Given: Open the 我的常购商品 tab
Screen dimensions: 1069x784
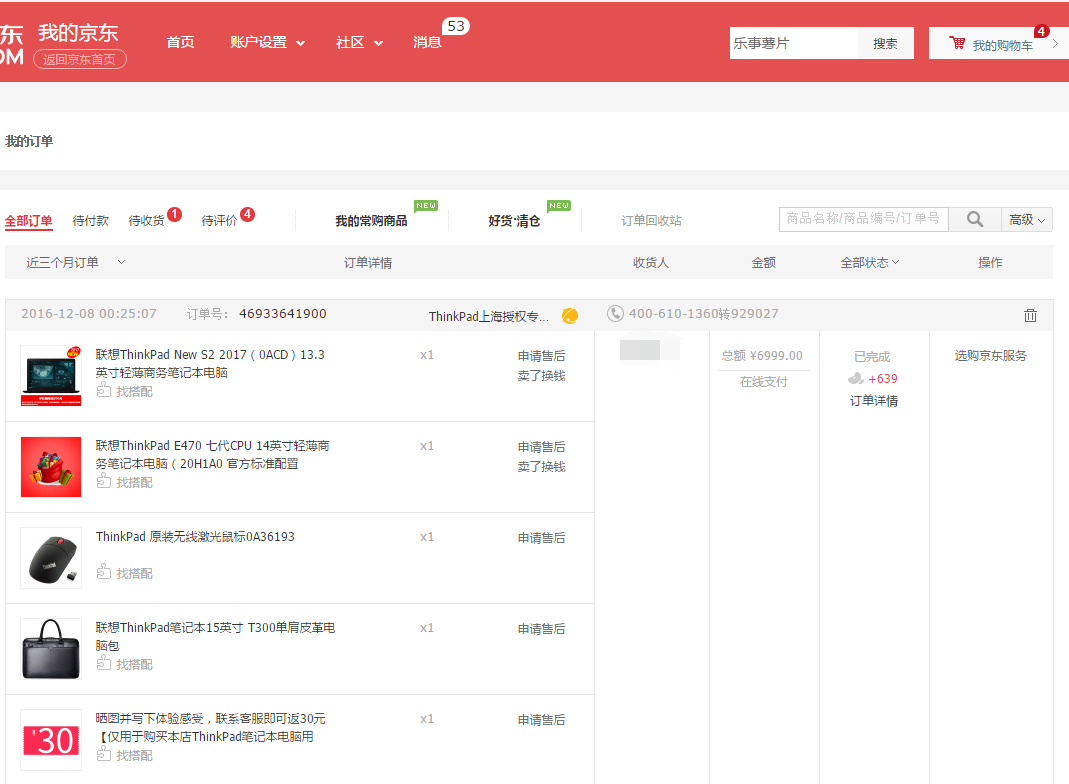Looking at the screenshot, I should pyautogui.click(x=371, y=221).
